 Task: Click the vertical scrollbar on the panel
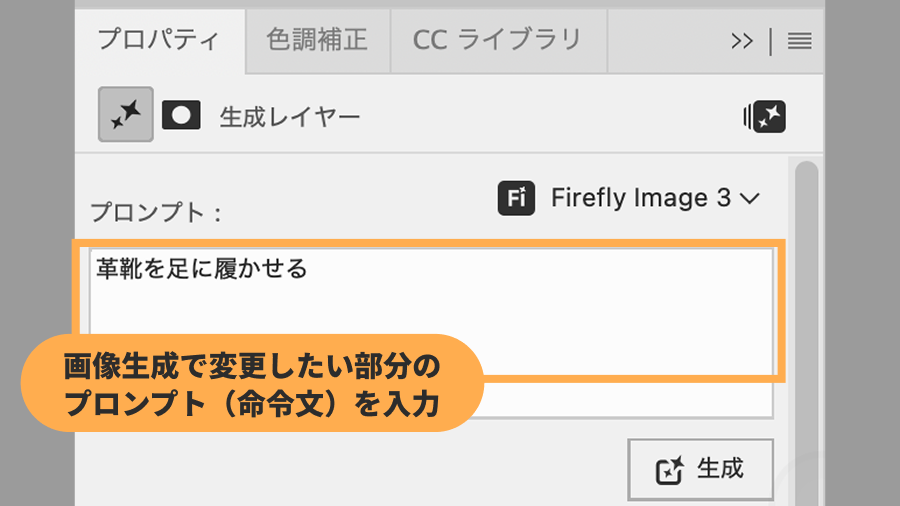(x=806, y=300)
